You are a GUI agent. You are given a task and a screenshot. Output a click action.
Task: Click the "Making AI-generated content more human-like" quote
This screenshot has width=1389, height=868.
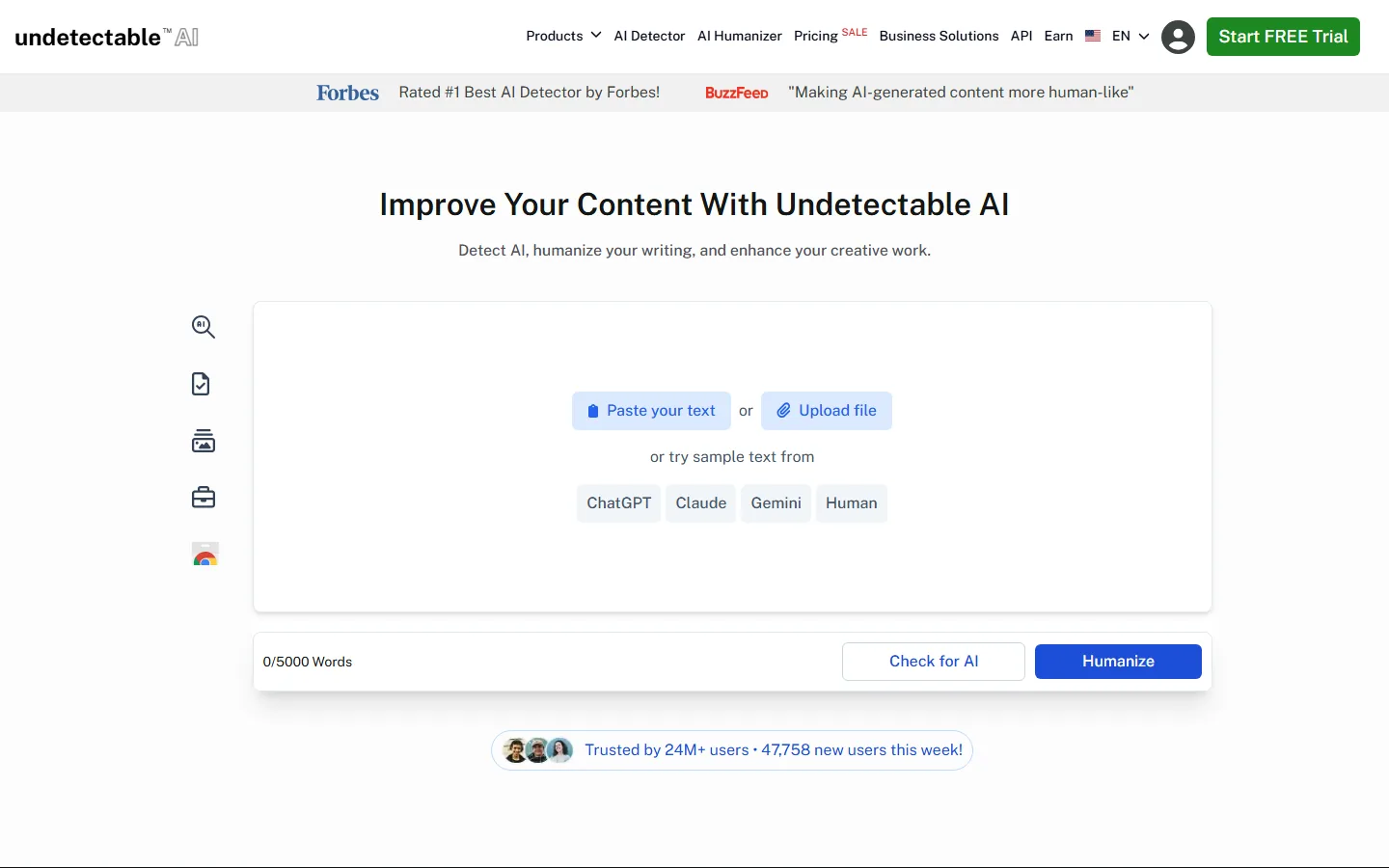[x=961, y=93]
